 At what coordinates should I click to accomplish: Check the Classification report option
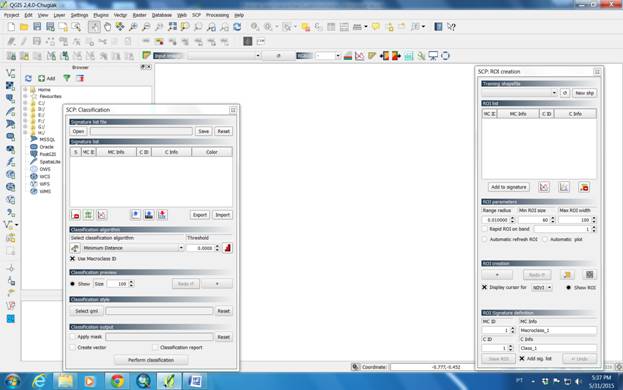tap(155, 348)
